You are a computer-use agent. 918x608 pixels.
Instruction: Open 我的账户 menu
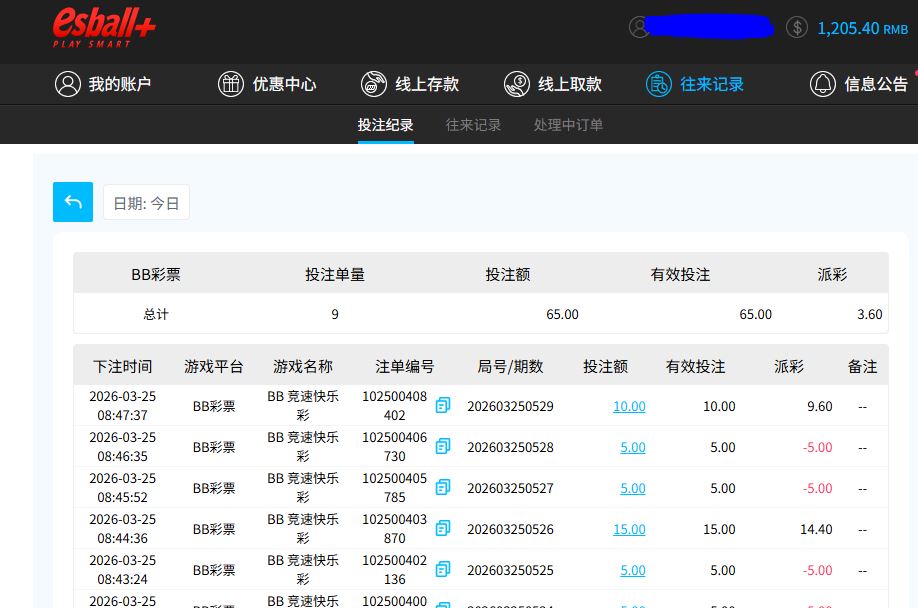pos(103,84)
